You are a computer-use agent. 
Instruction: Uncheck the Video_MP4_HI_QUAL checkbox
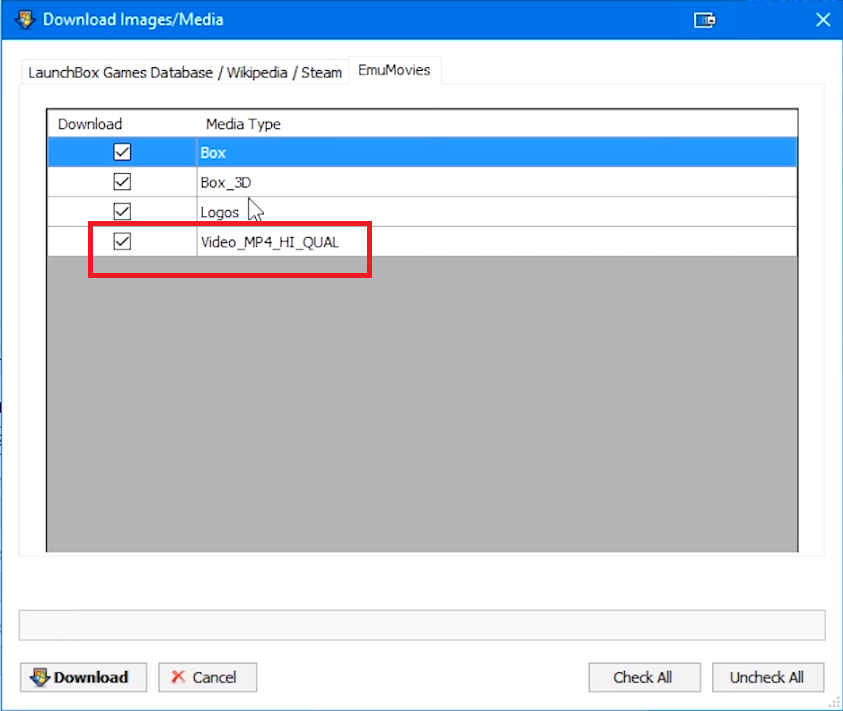[x=122, y=241]
